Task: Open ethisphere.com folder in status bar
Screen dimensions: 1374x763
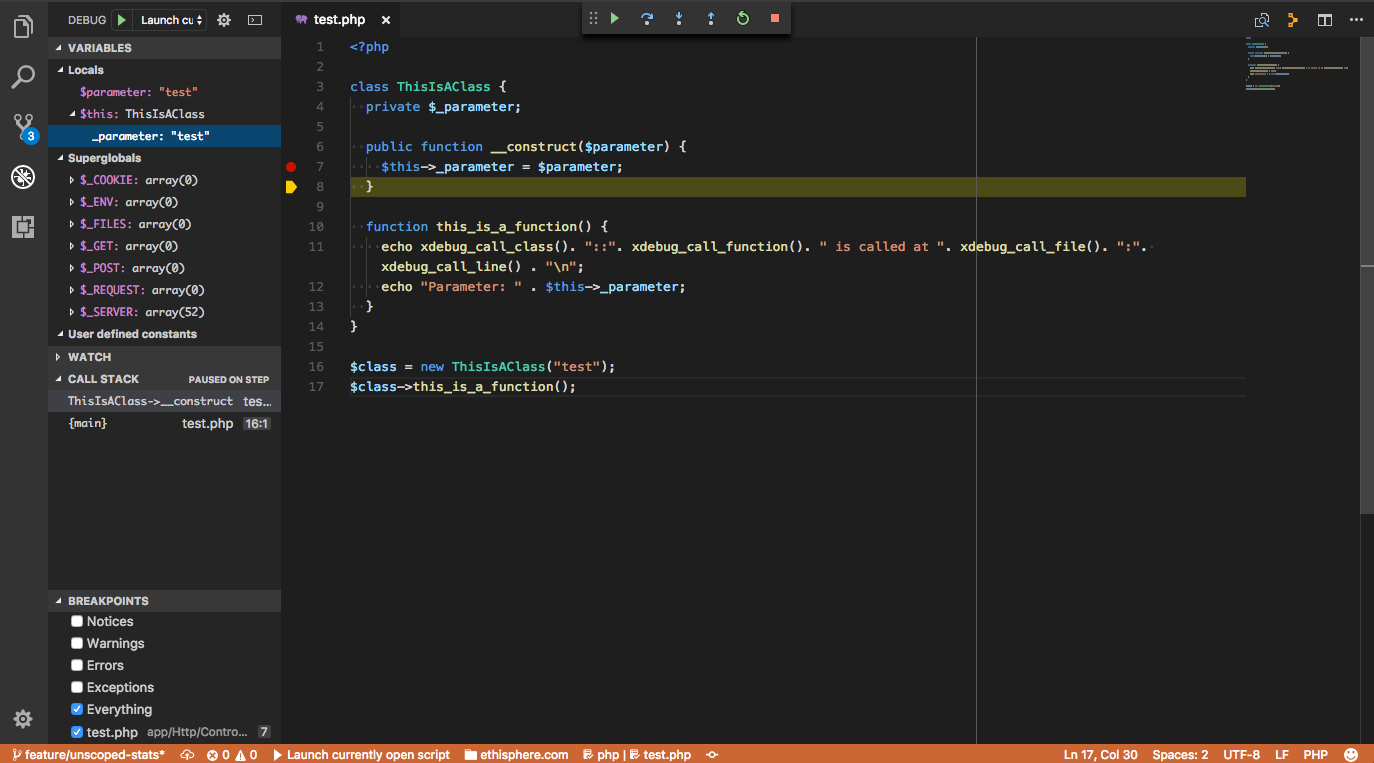Action: [x=516, y=755]
